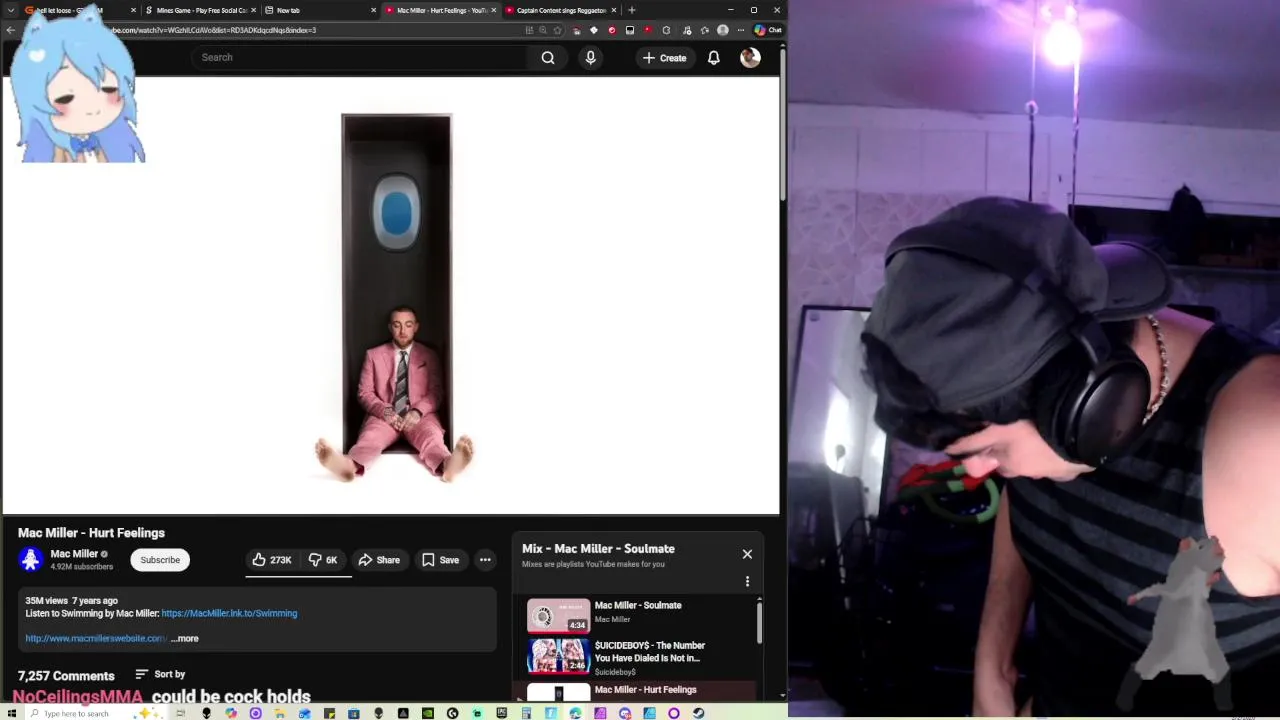Viewport: 1280px width, 720px height.
Task: Open the browser Chat button
Action: point(768,30)
